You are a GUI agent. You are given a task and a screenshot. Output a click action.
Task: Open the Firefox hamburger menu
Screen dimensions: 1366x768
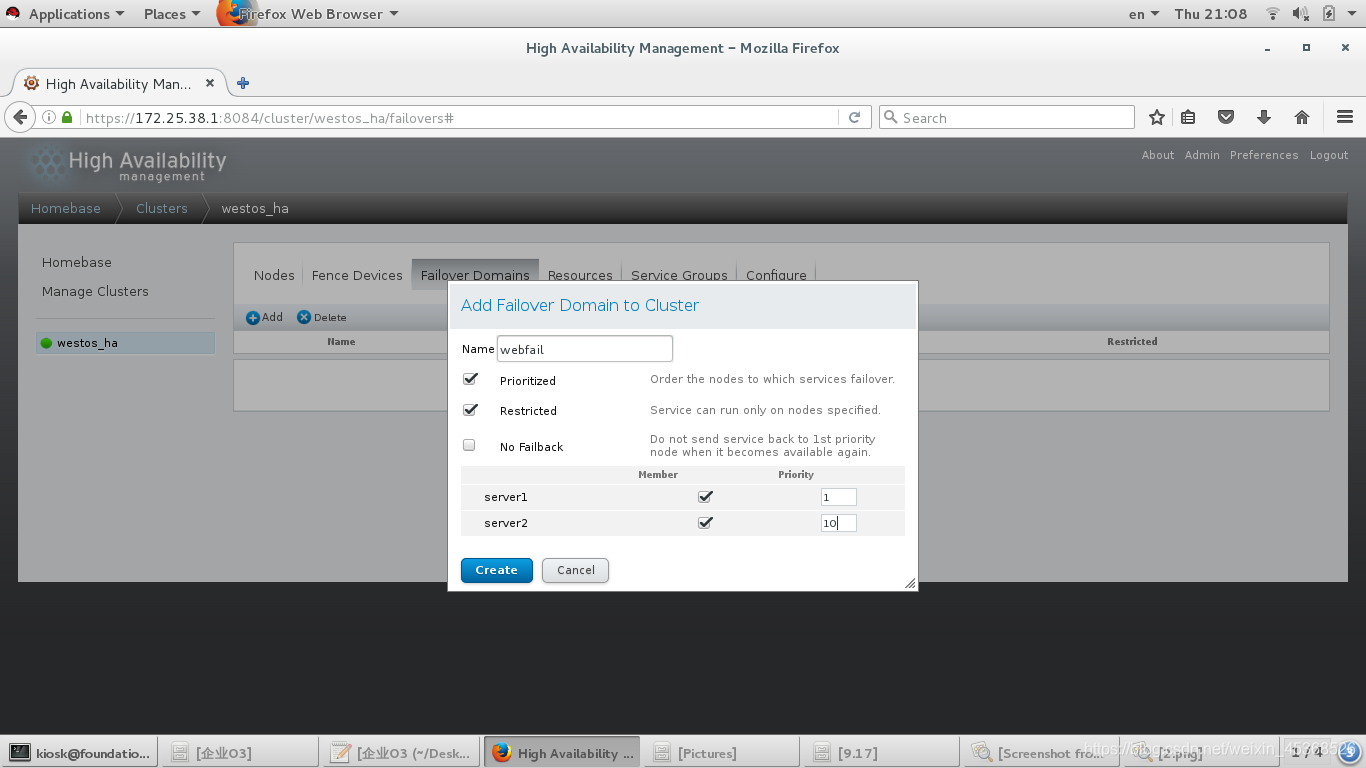[x=1345, y=117]
